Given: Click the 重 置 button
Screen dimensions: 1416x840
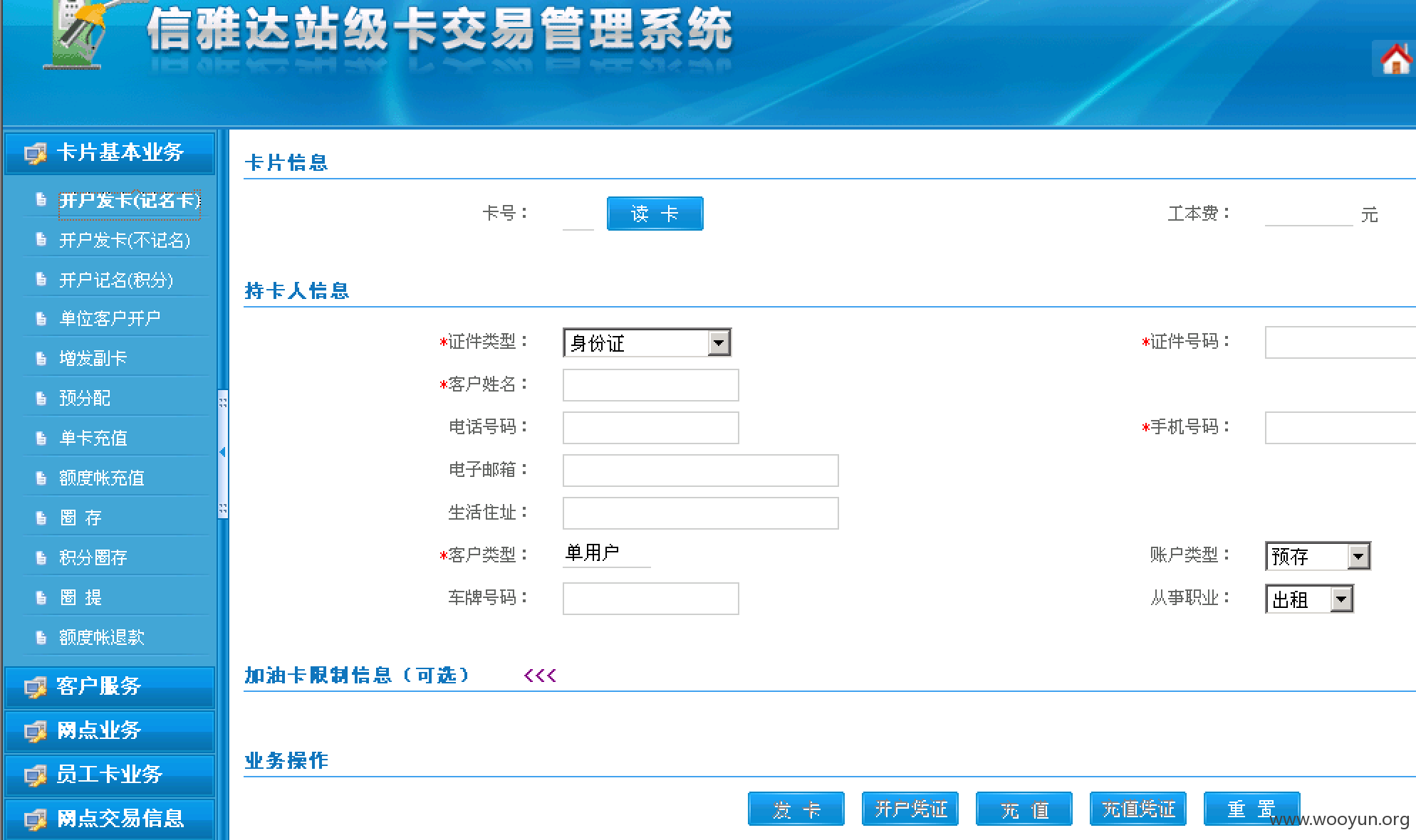Looking at the screenshot, I should pos(1252,809).
